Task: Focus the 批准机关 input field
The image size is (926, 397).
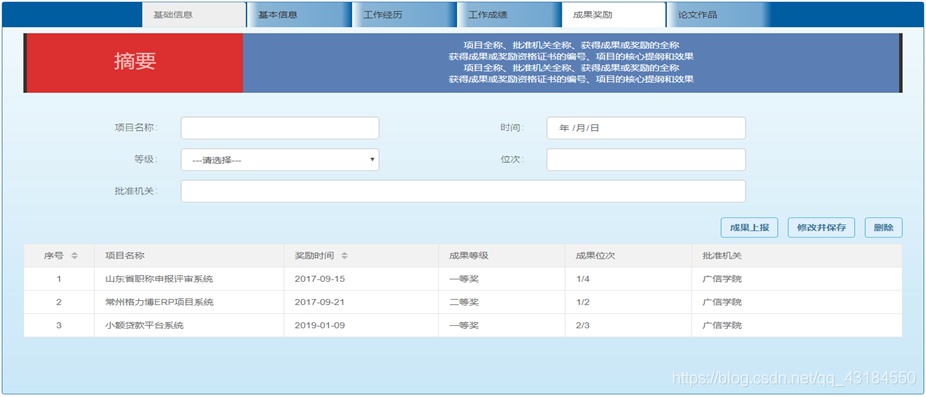Action: tap(463, 191)
